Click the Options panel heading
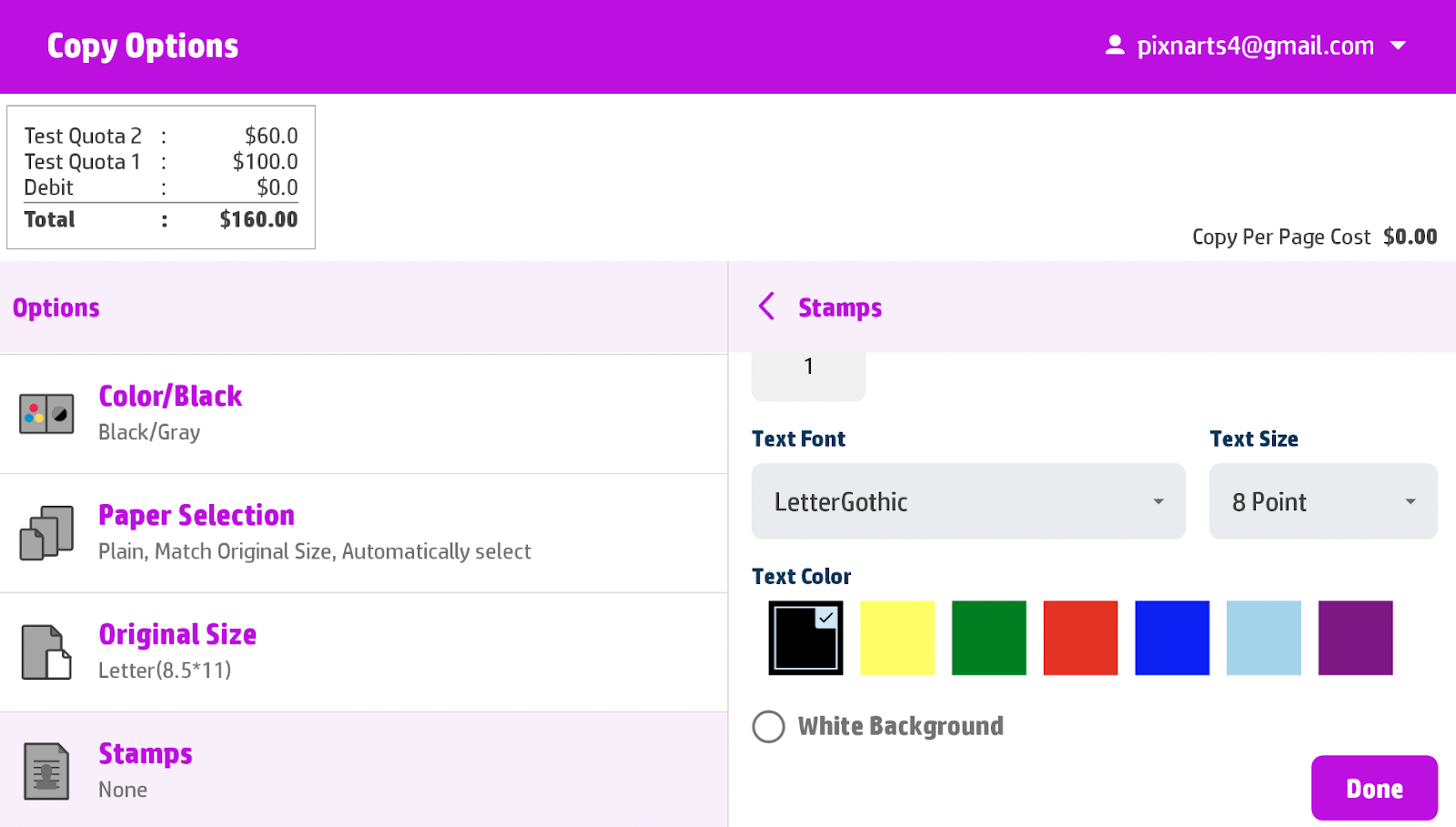Viewport: 1456px width, 827px height. 56,308
